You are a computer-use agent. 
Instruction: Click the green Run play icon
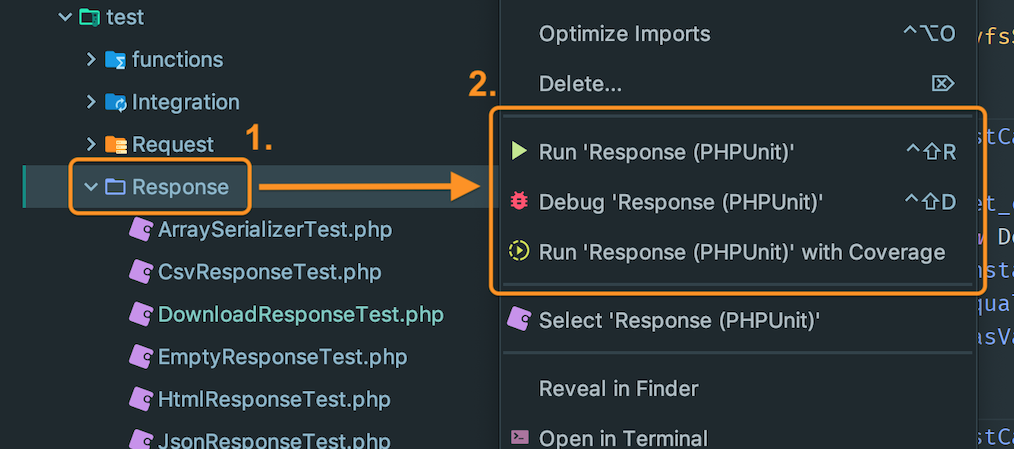tap(519, 151)
